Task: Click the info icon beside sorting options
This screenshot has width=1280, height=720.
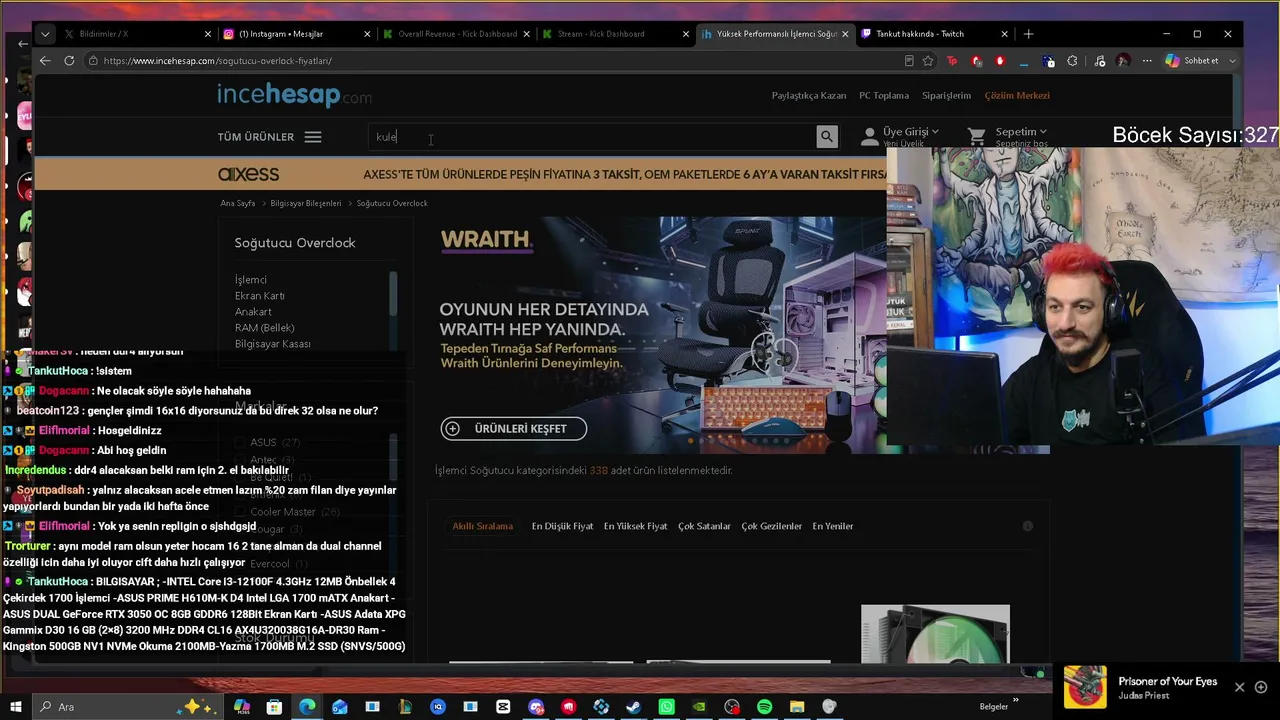Action: coord(1027,526)
